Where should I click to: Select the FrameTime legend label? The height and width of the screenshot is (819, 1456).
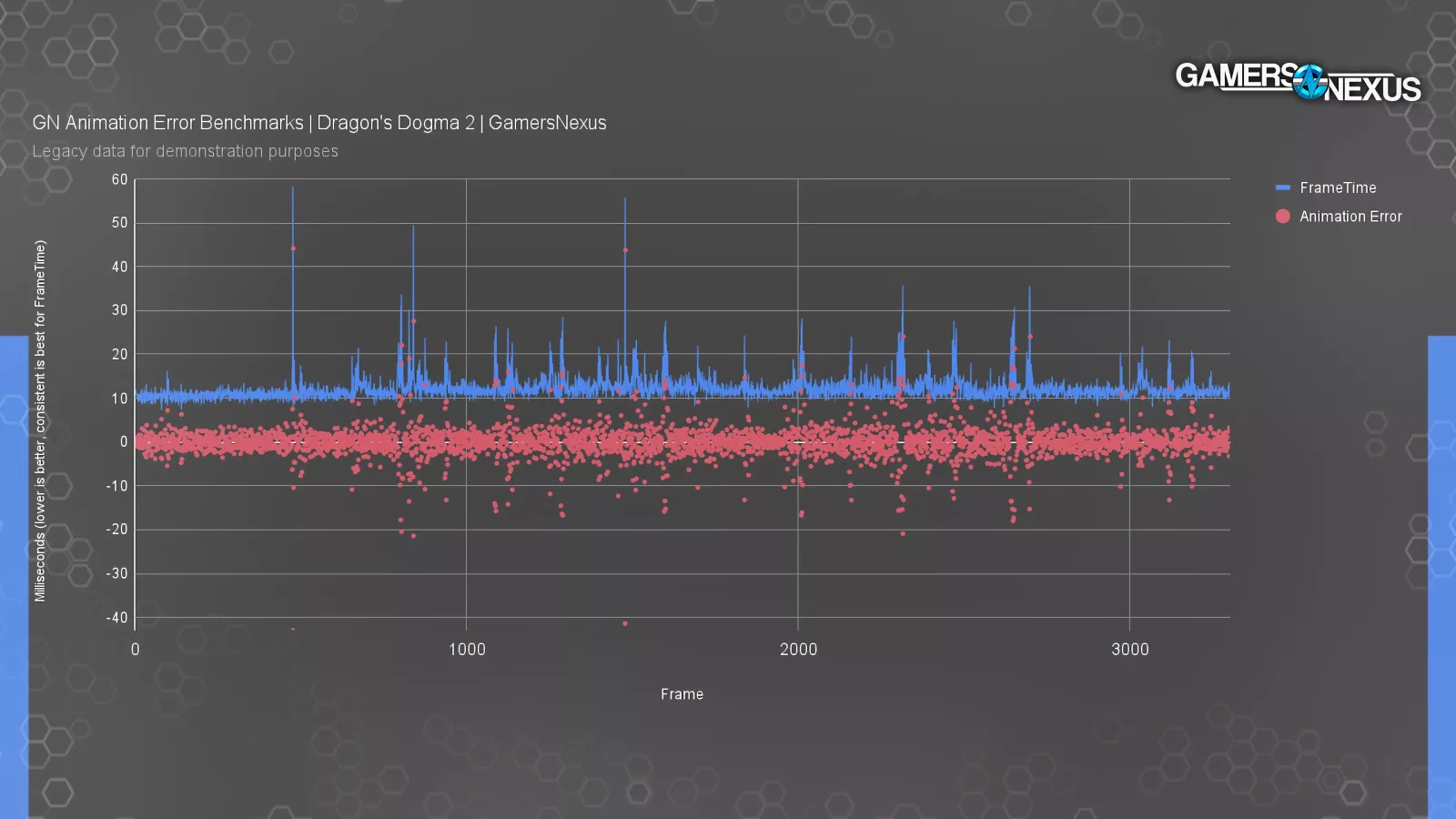coord(1338,187)
